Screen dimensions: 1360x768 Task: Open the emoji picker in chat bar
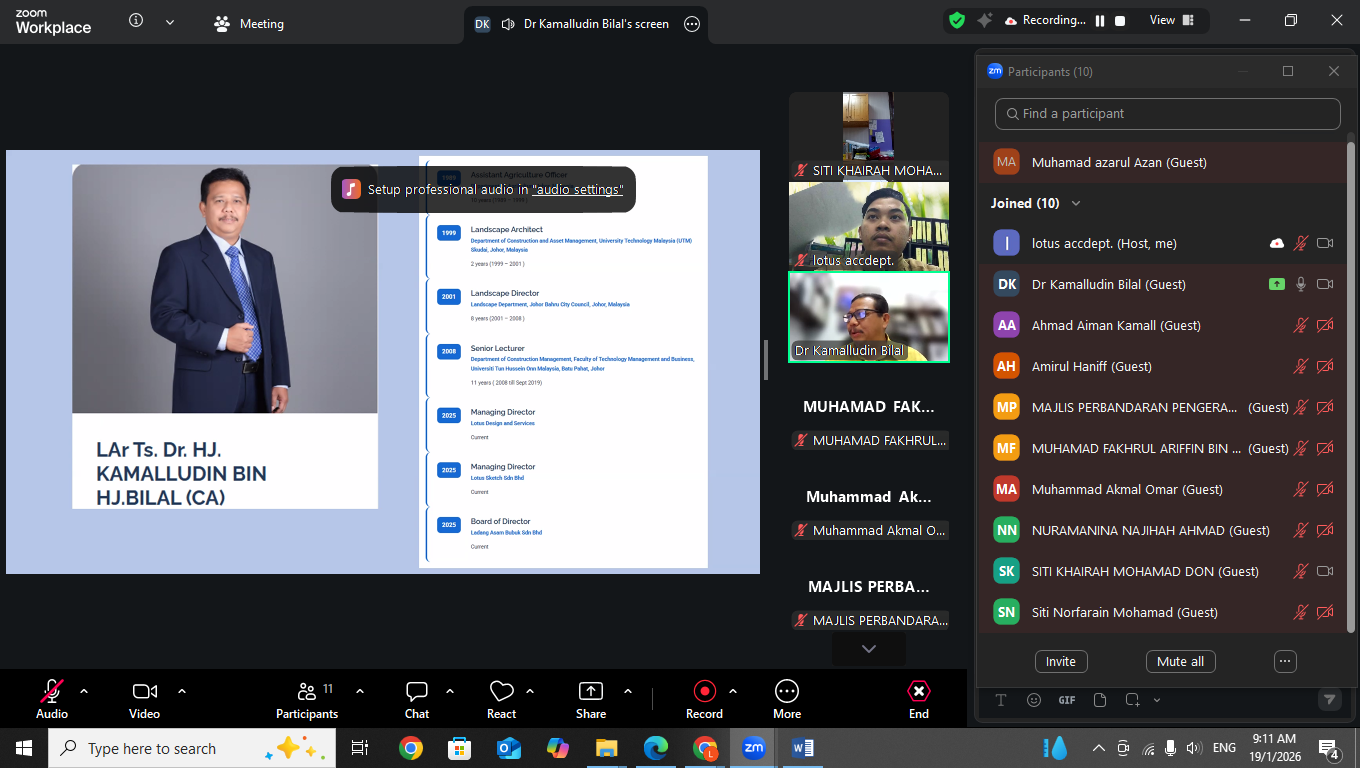tap(1034, 700)
